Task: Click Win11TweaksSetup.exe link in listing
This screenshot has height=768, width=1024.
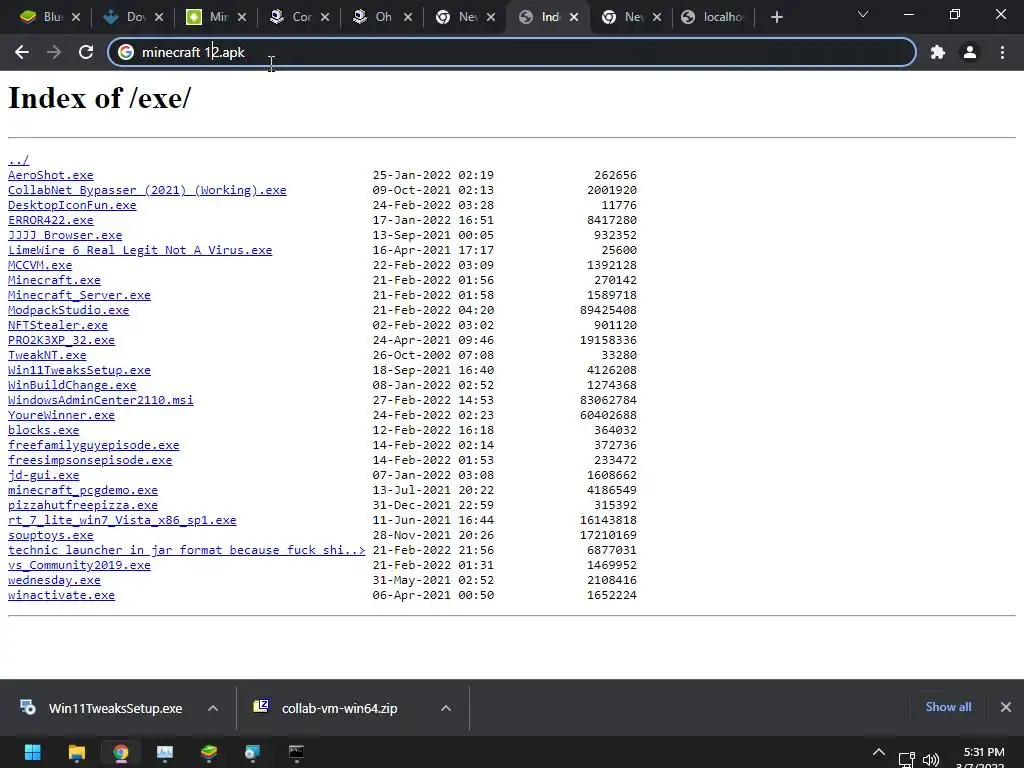Action: coord(79,370)
